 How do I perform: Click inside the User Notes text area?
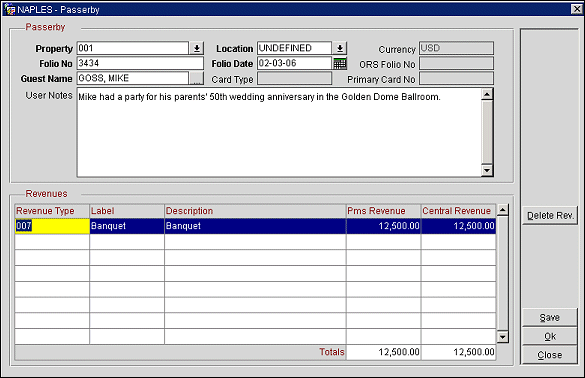(x=279, y=132)
